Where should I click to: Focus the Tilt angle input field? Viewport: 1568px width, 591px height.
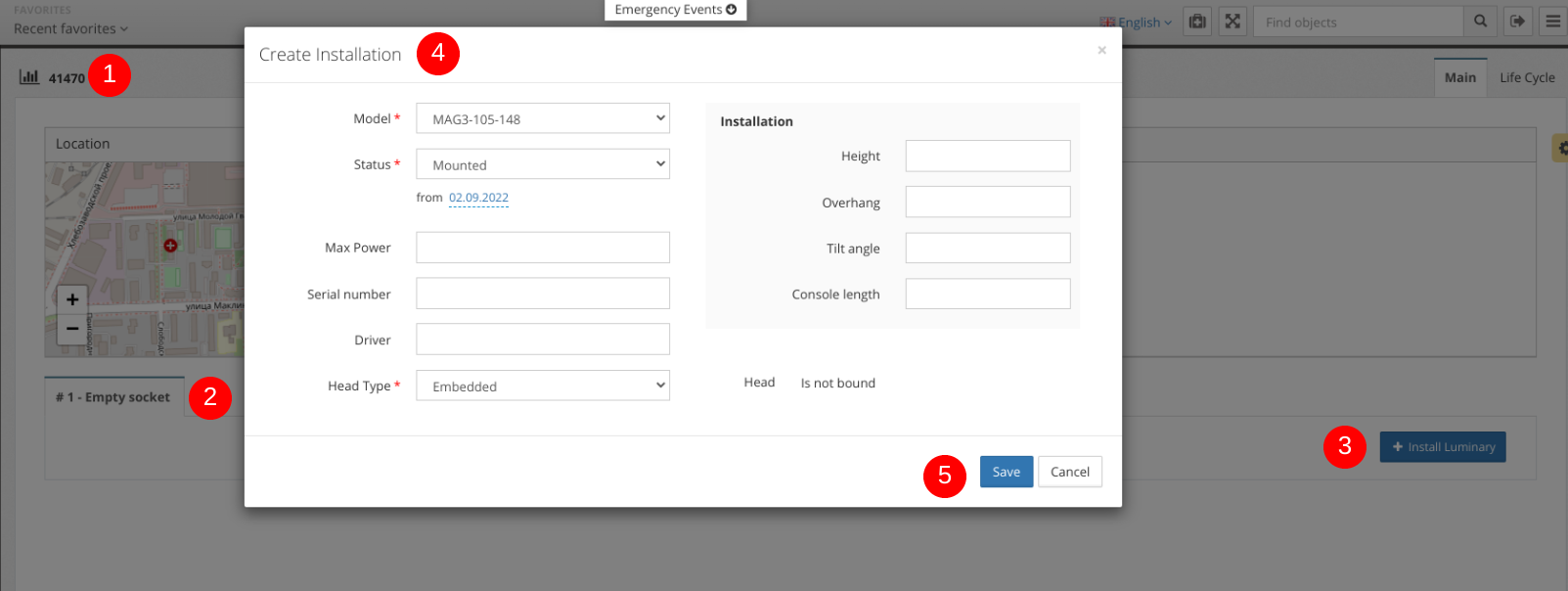[987, 249]
